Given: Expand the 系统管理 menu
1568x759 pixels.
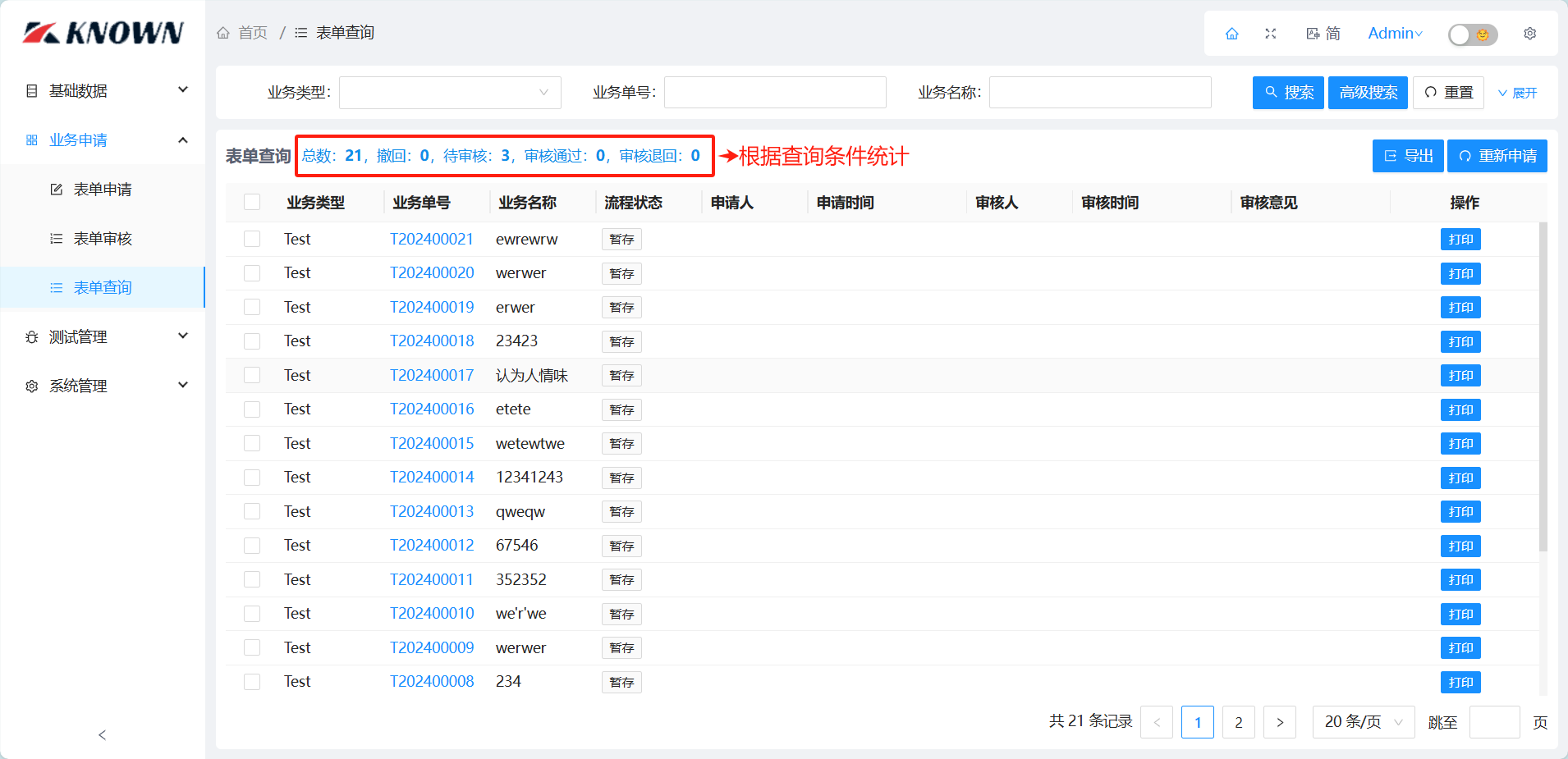Looking at the screenshot, I should click(x=183, y=385).
